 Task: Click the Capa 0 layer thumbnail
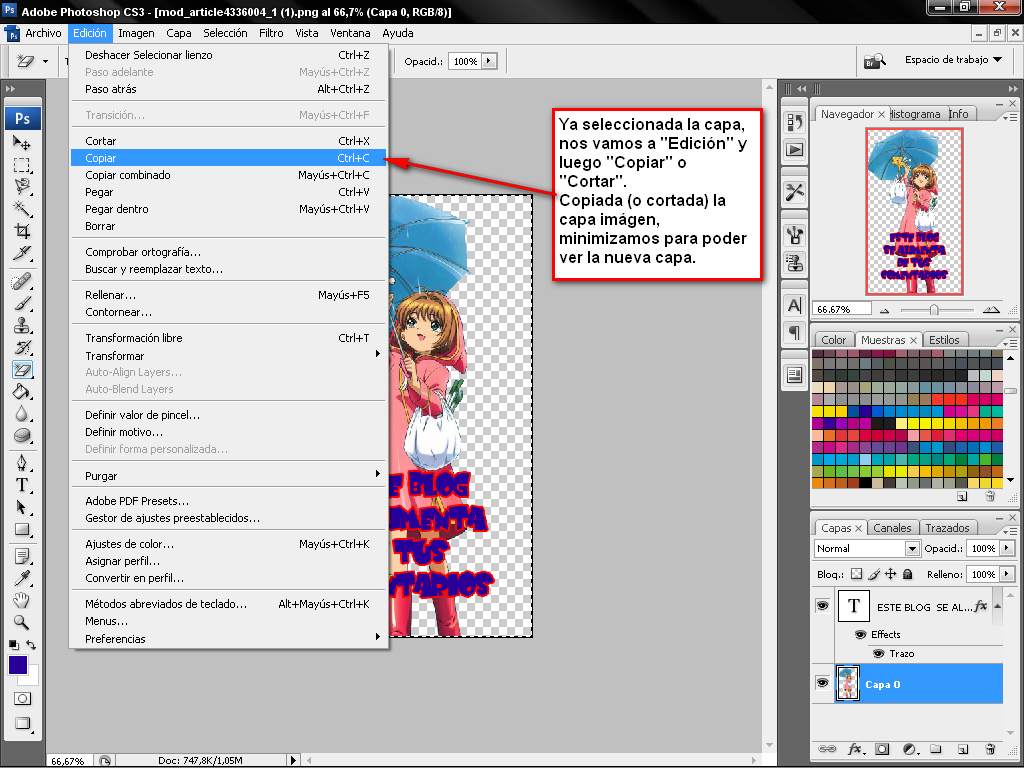tap(848, 683)
